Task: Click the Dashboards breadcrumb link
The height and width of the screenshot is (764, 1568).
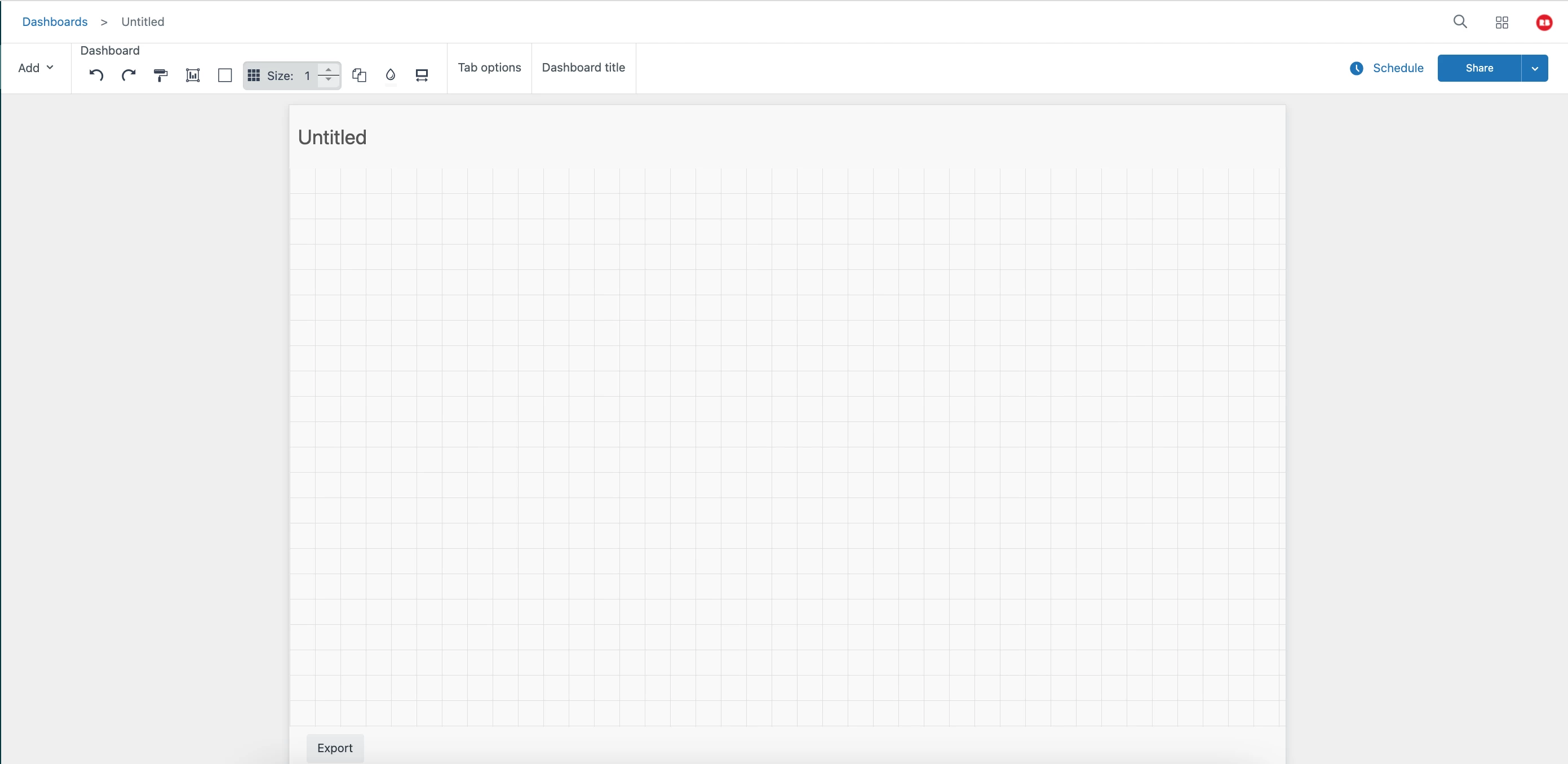Action: click(x=55, y=22)
